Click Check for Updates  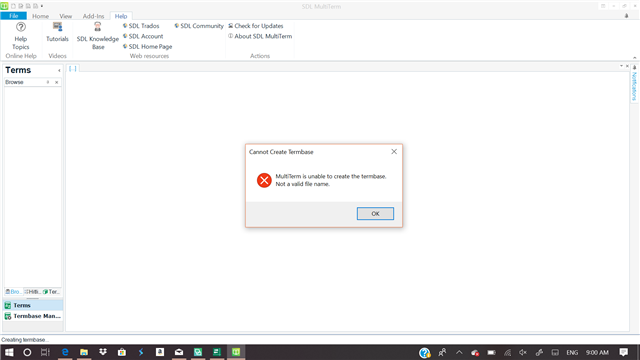point(256,26)
